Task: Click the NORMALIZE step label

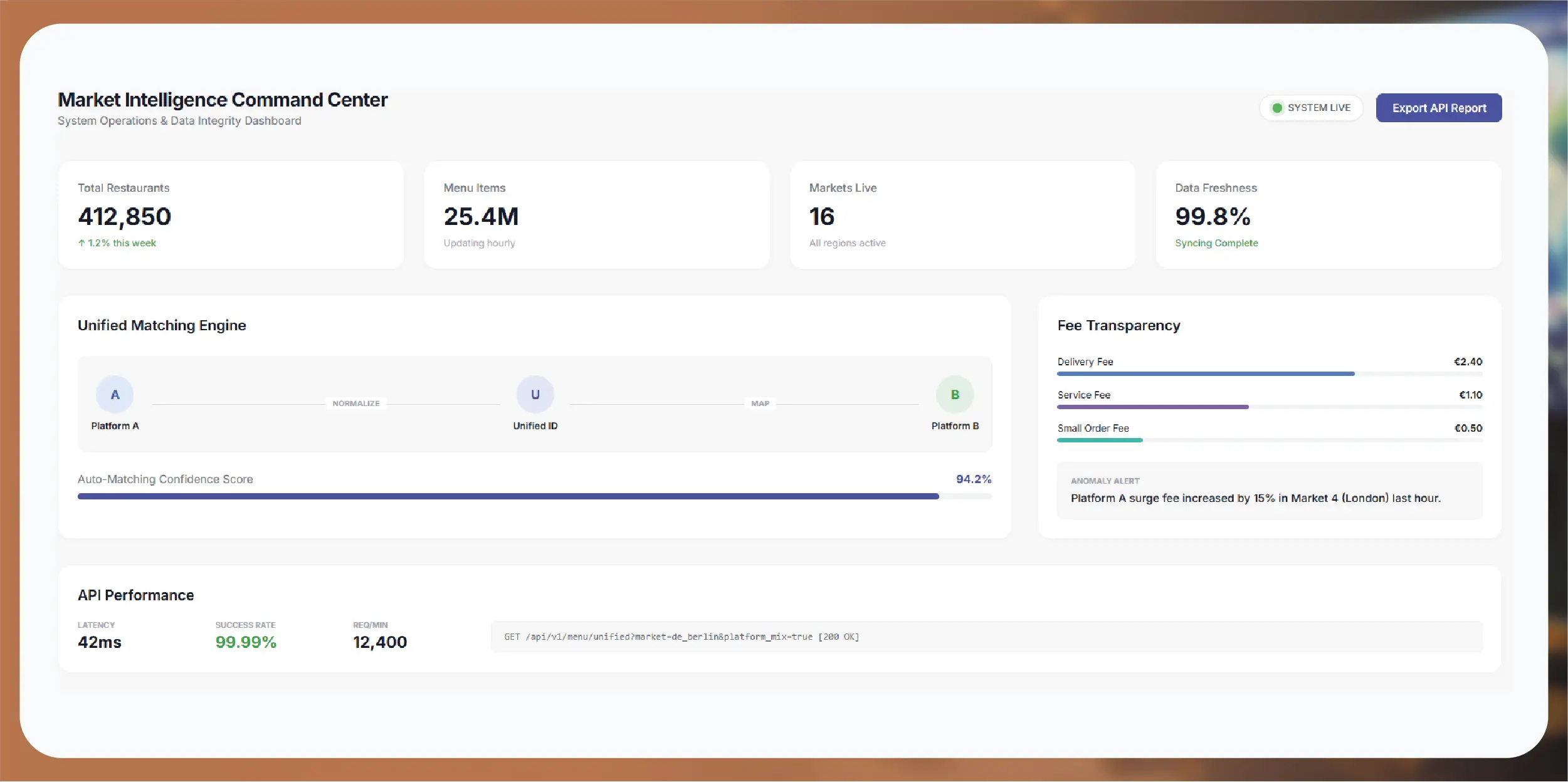Action: point(355,404)
